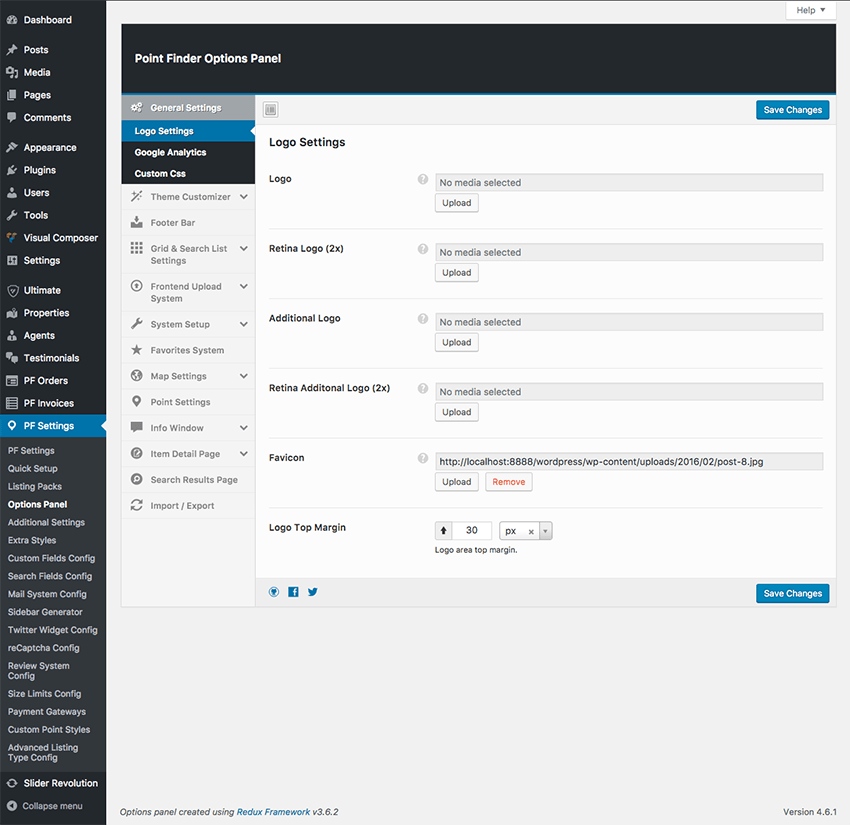Image resolution: width=850 pixels, height=825 pixels.
Task: Click the Plugins plug icon
Action: (x=12, y=170)
